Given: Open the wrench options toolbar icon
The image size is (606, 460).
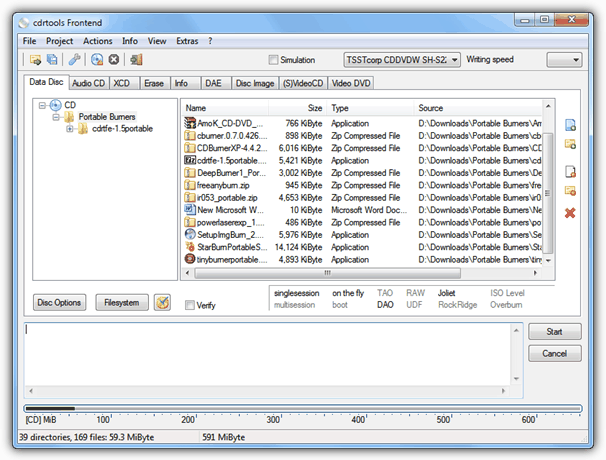Looking at the screenshot, I should click(x=74, y=60).
